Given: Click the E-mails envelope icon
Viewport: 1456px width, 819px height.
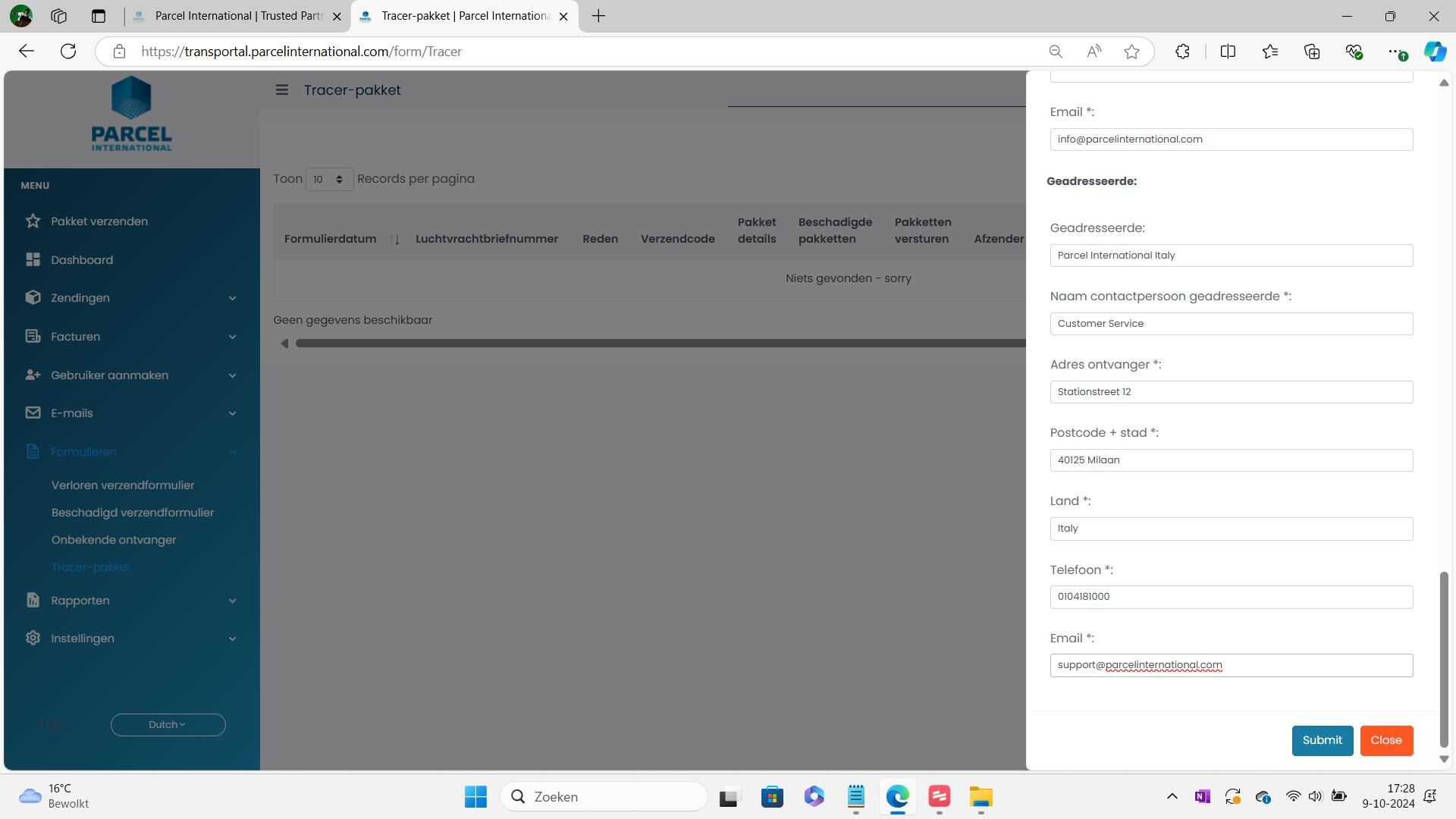Looking at the screenshot, I should (x=33, y=413).
